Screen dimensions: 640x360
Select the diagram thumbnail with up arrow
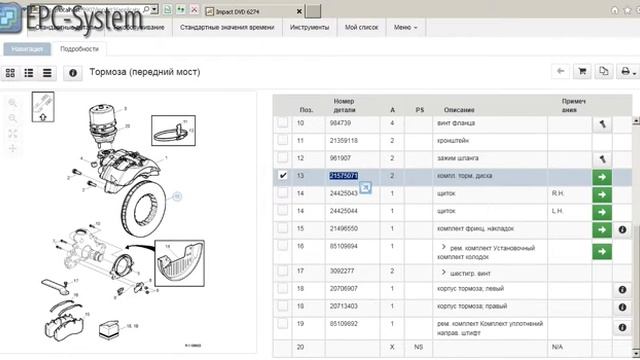(43, 107)
